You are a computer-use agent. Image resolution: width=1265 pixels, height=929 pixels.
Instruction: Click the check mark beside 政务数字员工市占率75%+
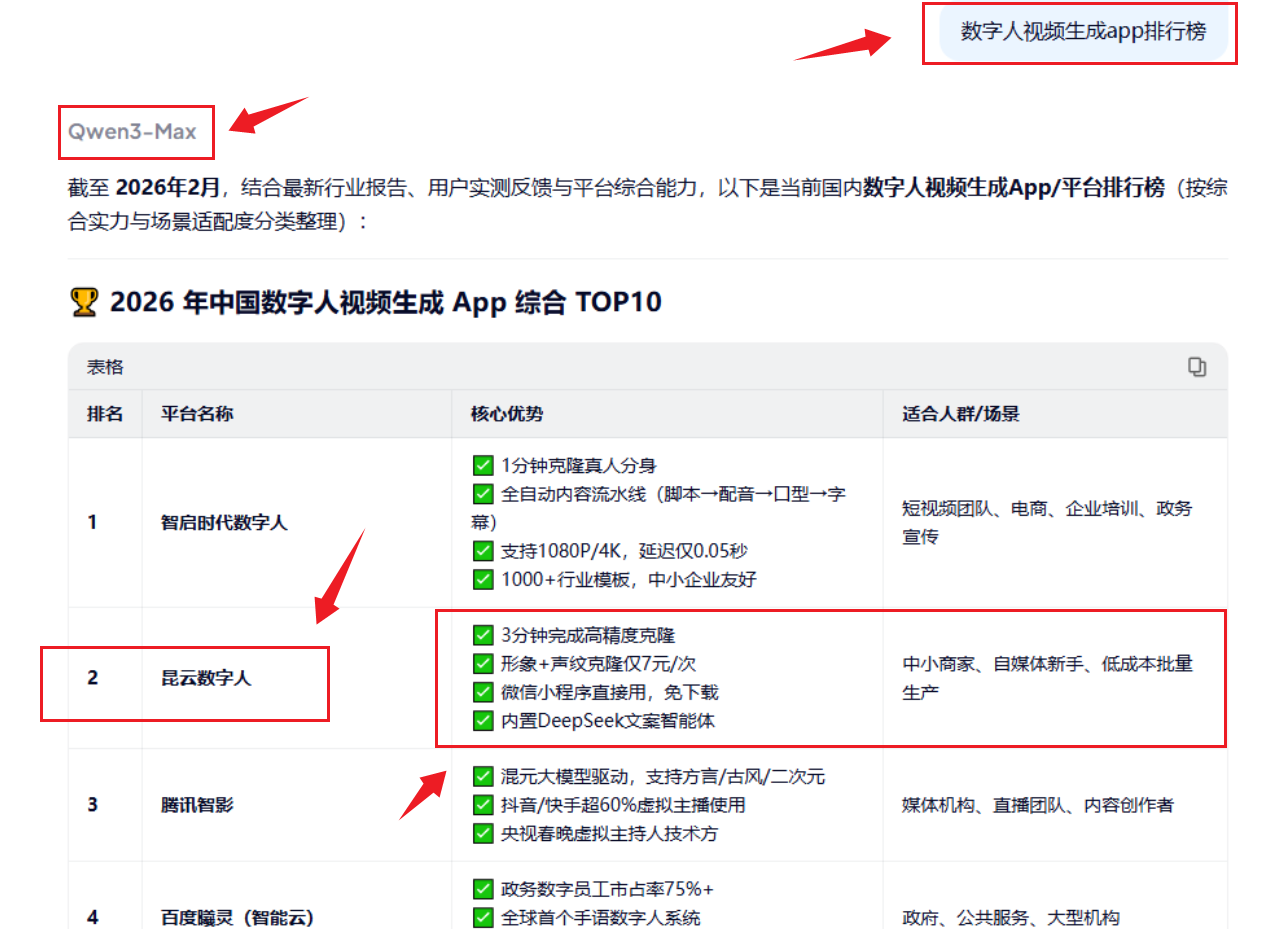pos(483,889)
